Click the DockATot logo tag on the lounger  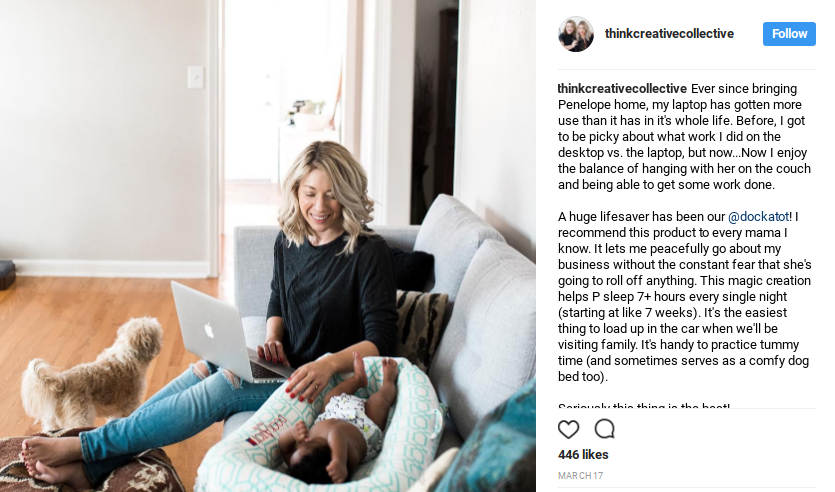[x=270, y=429]
